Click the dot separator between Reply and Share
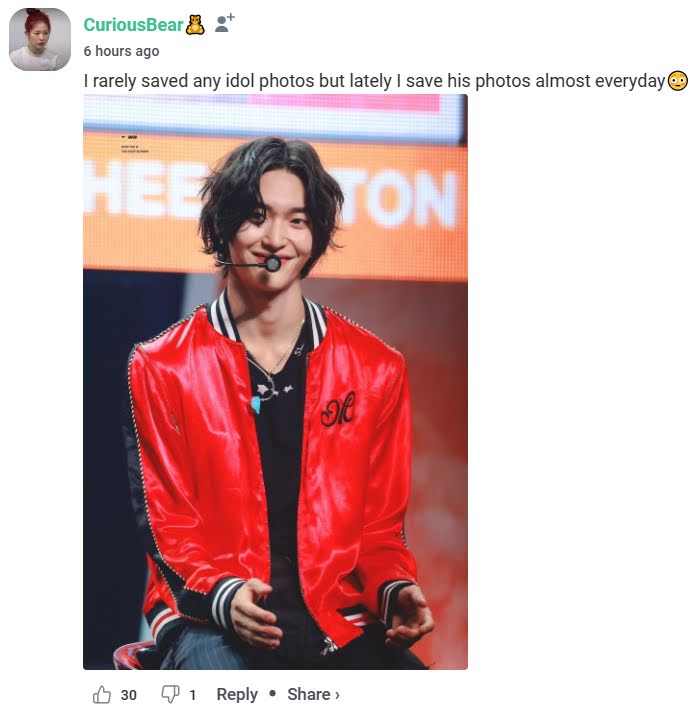Viewport: 698px width, 711px height. point(273,693)
